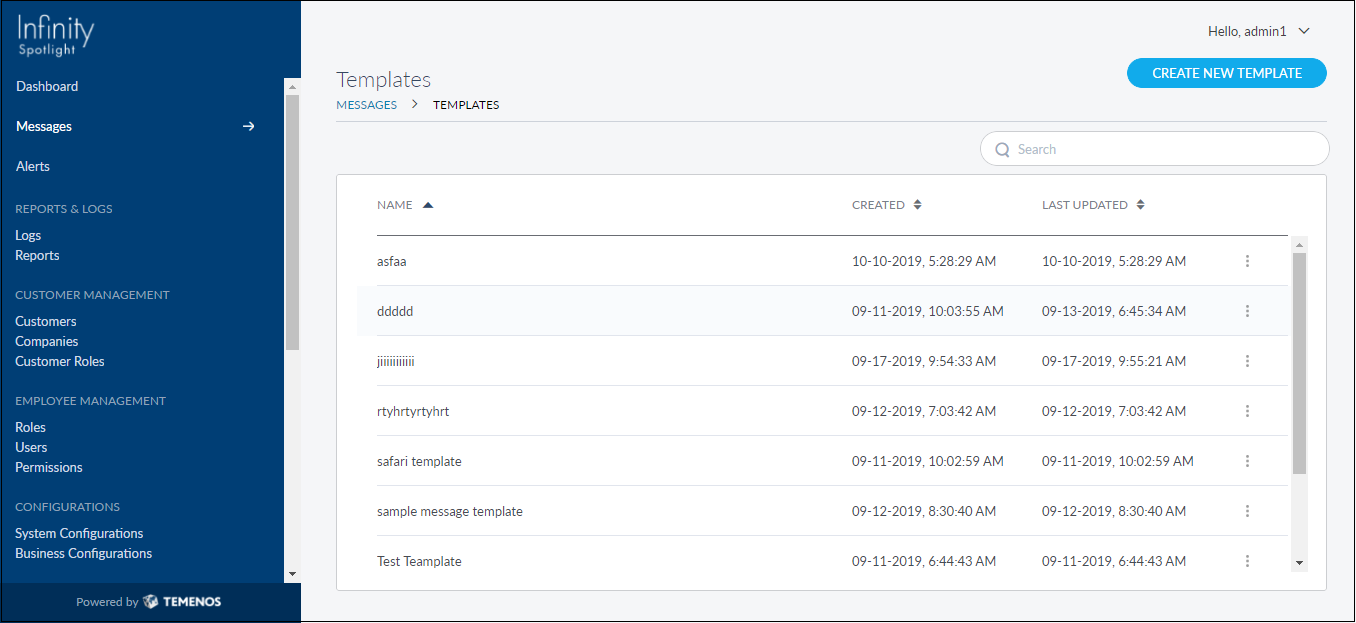The height and width of the screenshot is (623, 1356).
Task: Click into the Search field
Action: (1160, 149)
